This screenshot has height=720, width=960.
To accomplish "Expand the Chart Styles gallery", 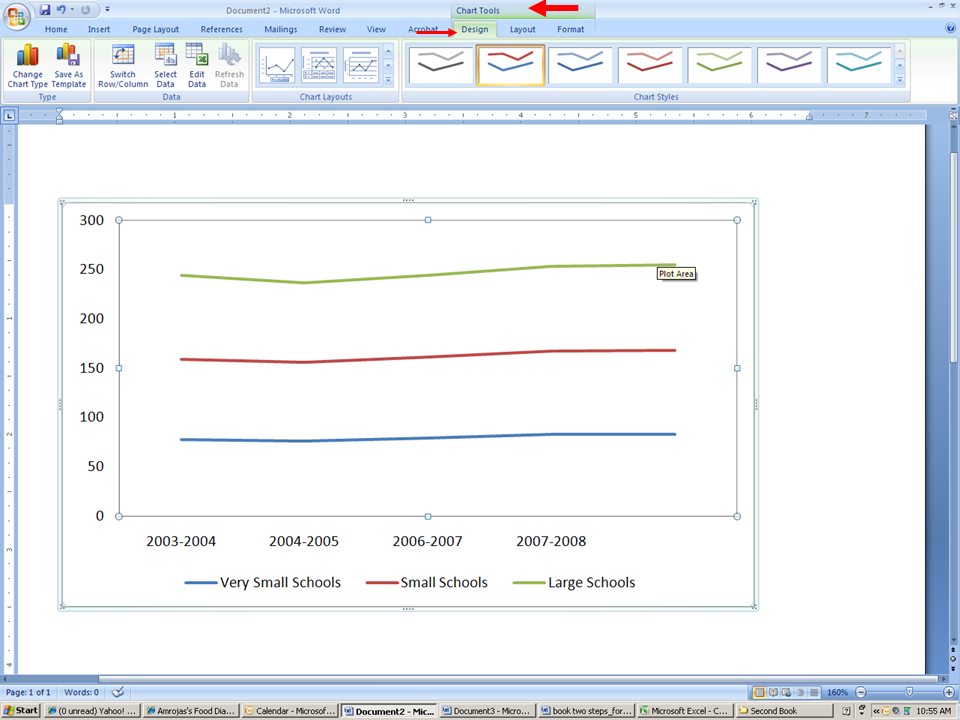I will (x=900, y=79).
